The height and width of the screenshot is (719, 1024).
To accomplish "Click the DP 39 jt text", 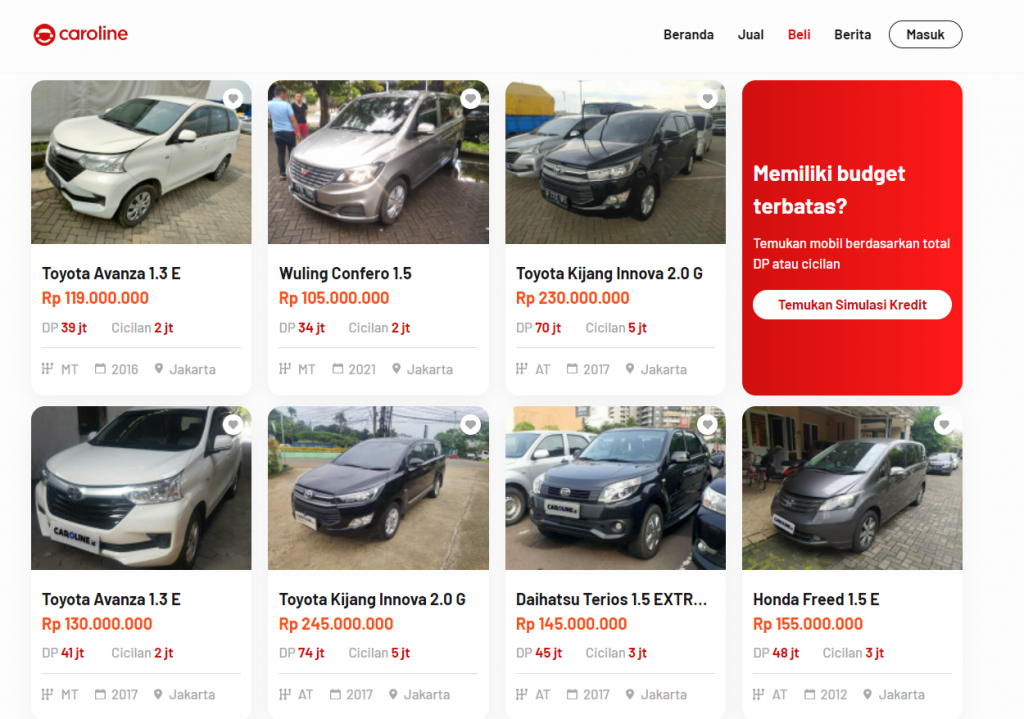I will [64, 328].
